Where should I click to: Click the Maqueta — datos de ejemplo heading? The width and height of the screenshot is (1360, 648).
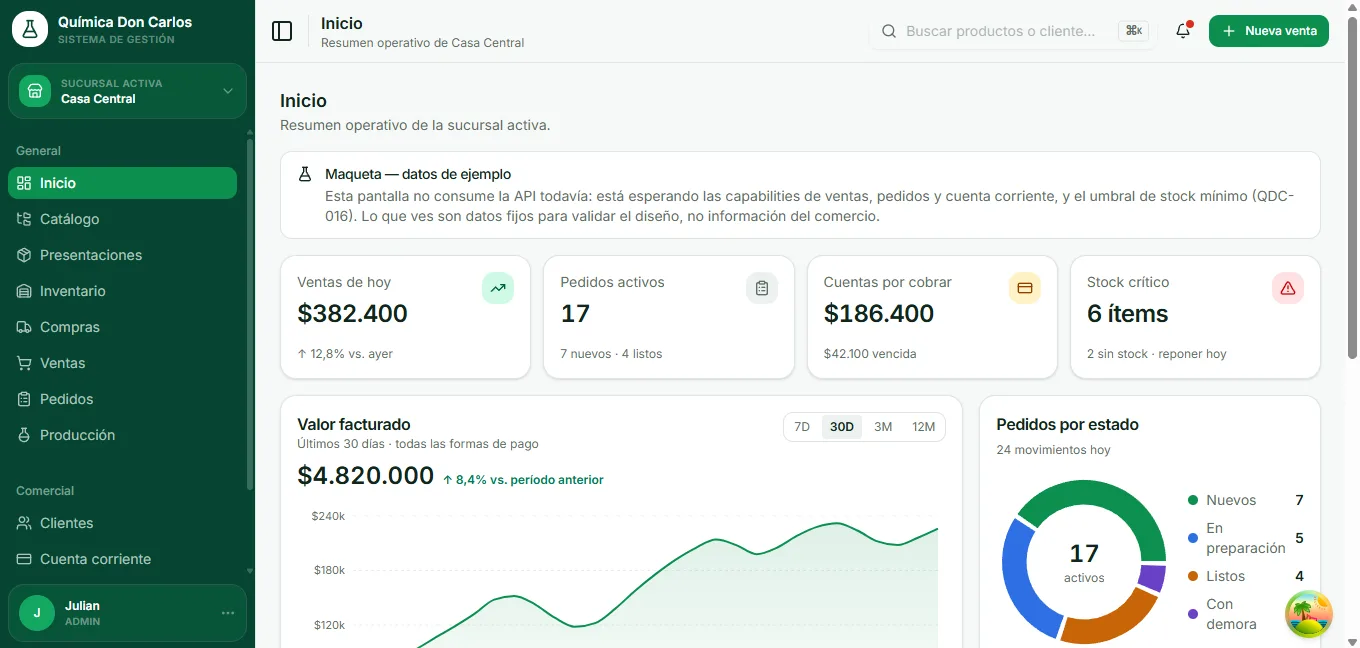point(418,174)
